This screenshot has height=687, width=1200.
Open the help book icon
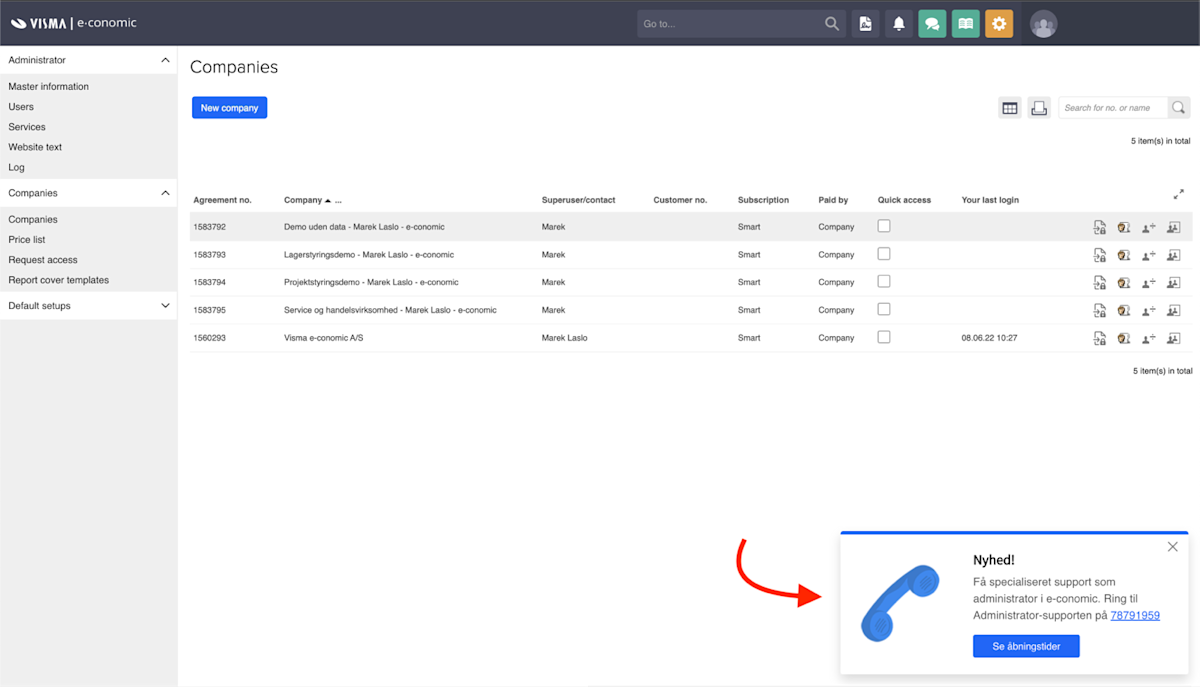click(965, 24)
